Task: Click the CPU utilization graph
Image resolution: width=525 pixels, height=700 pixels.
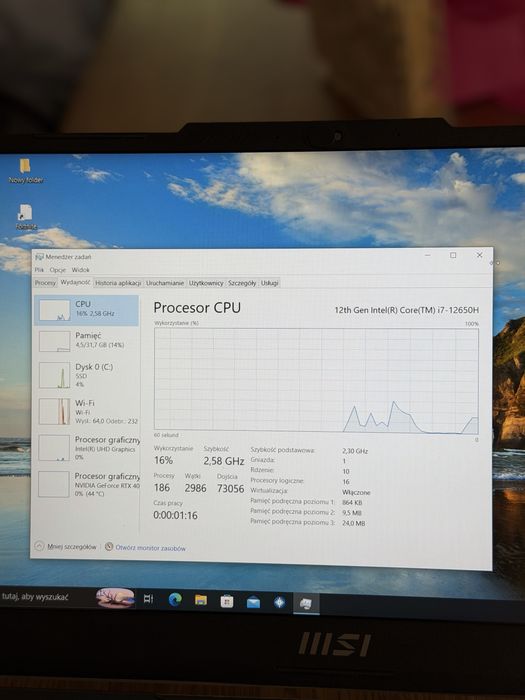Action: click(x=316, y=381)
